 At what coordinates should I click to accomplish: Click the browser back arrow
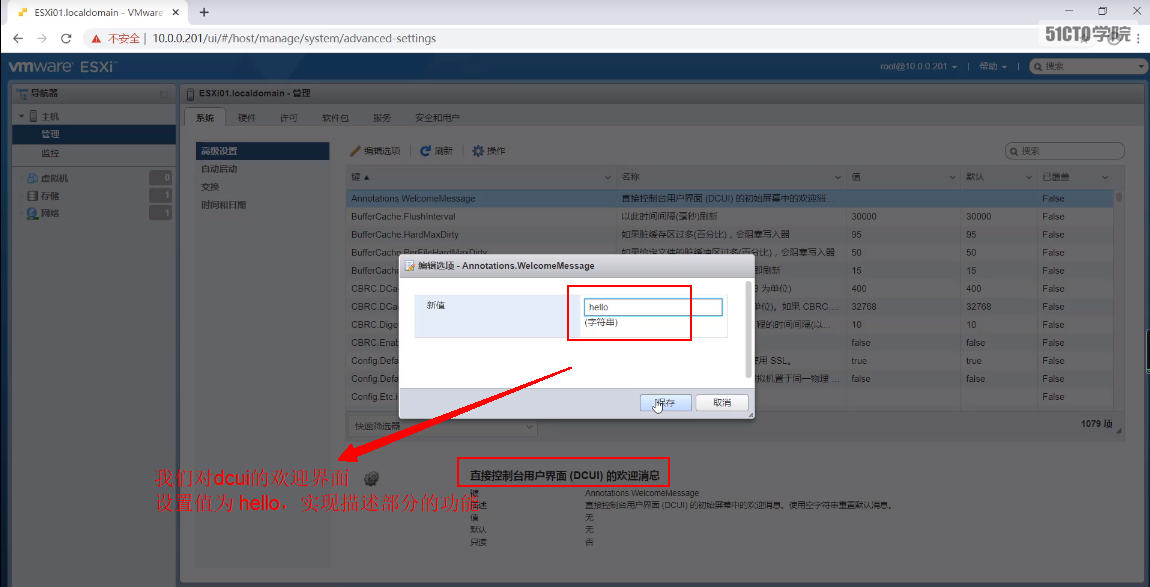[x=18, y=38]
